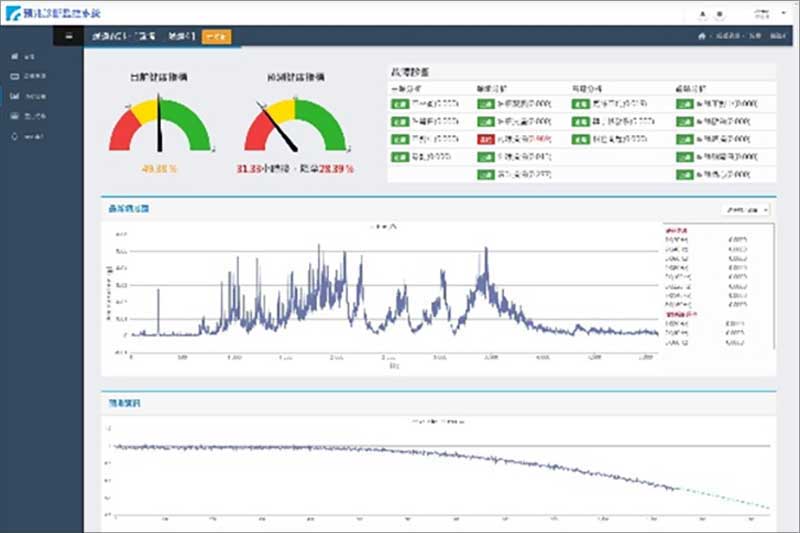Click the second round icon beside the user name
This screenshot has height=533, width=800.
[719, 14]
